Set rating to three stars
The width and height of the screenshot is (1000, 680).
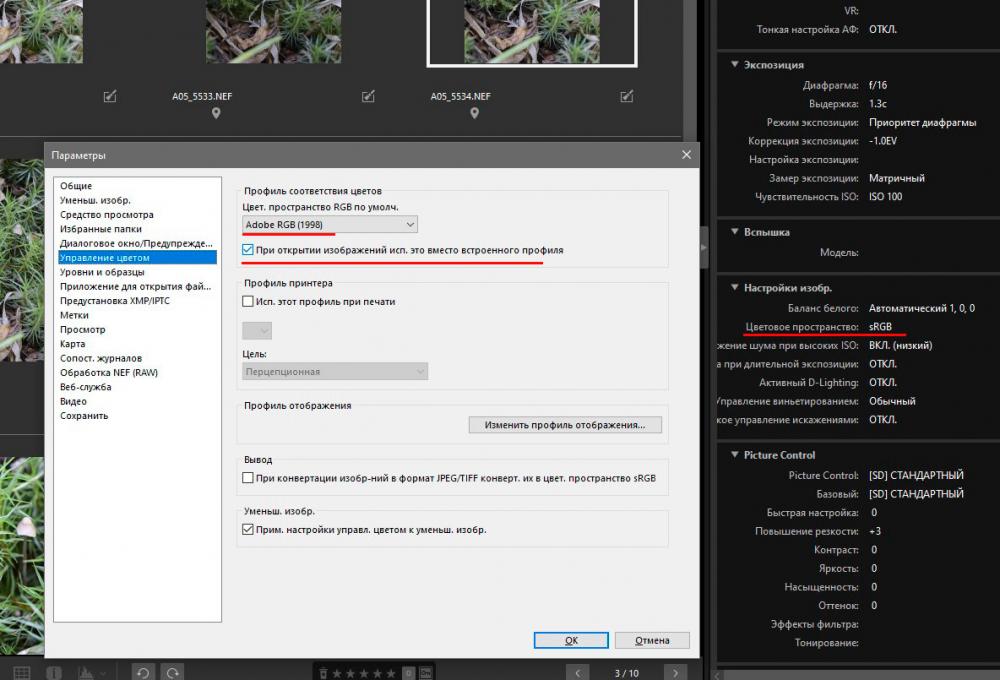click(x=364, y=673)
